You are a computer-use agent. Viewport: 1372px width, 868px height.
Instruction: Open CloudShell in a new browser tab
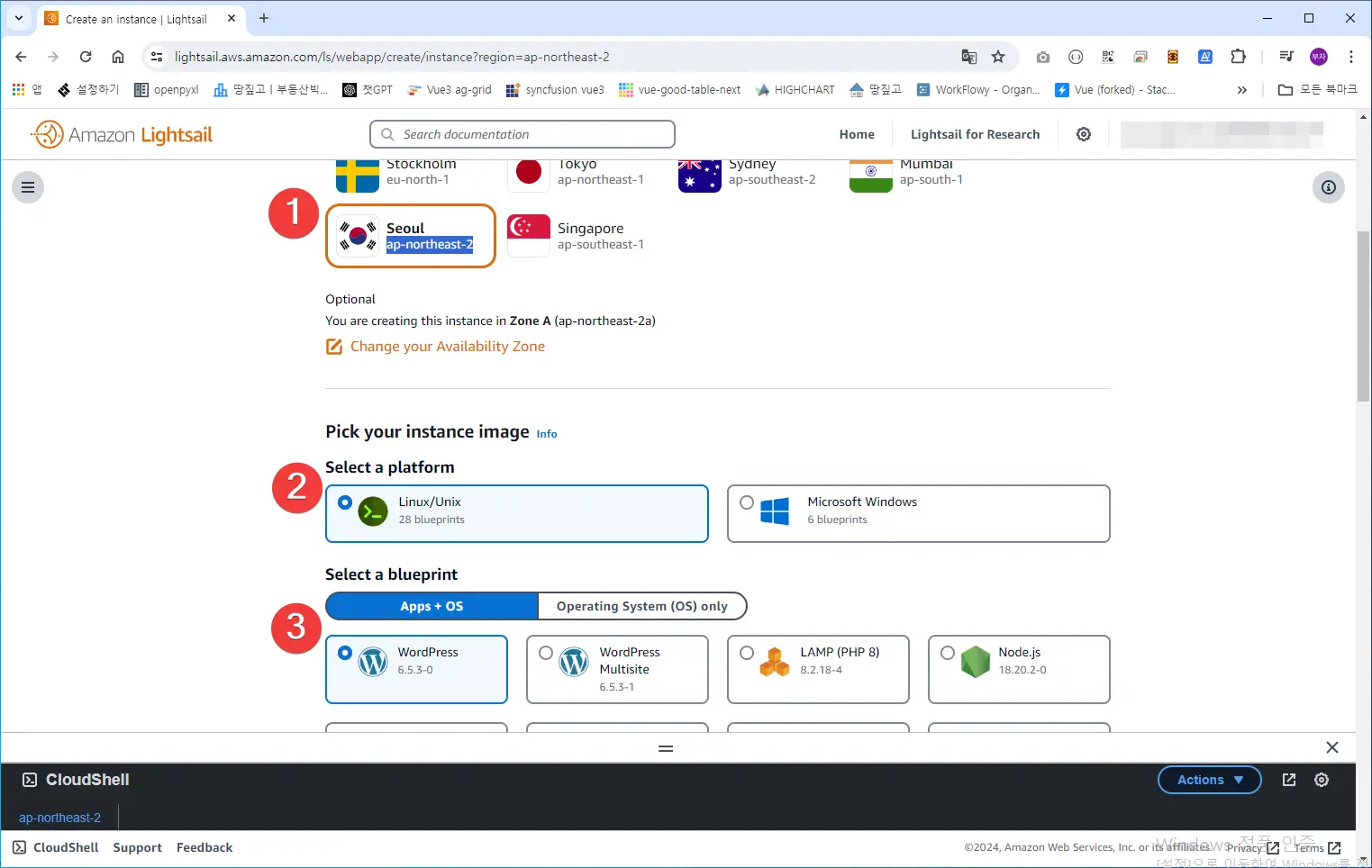click(1289, 780)
